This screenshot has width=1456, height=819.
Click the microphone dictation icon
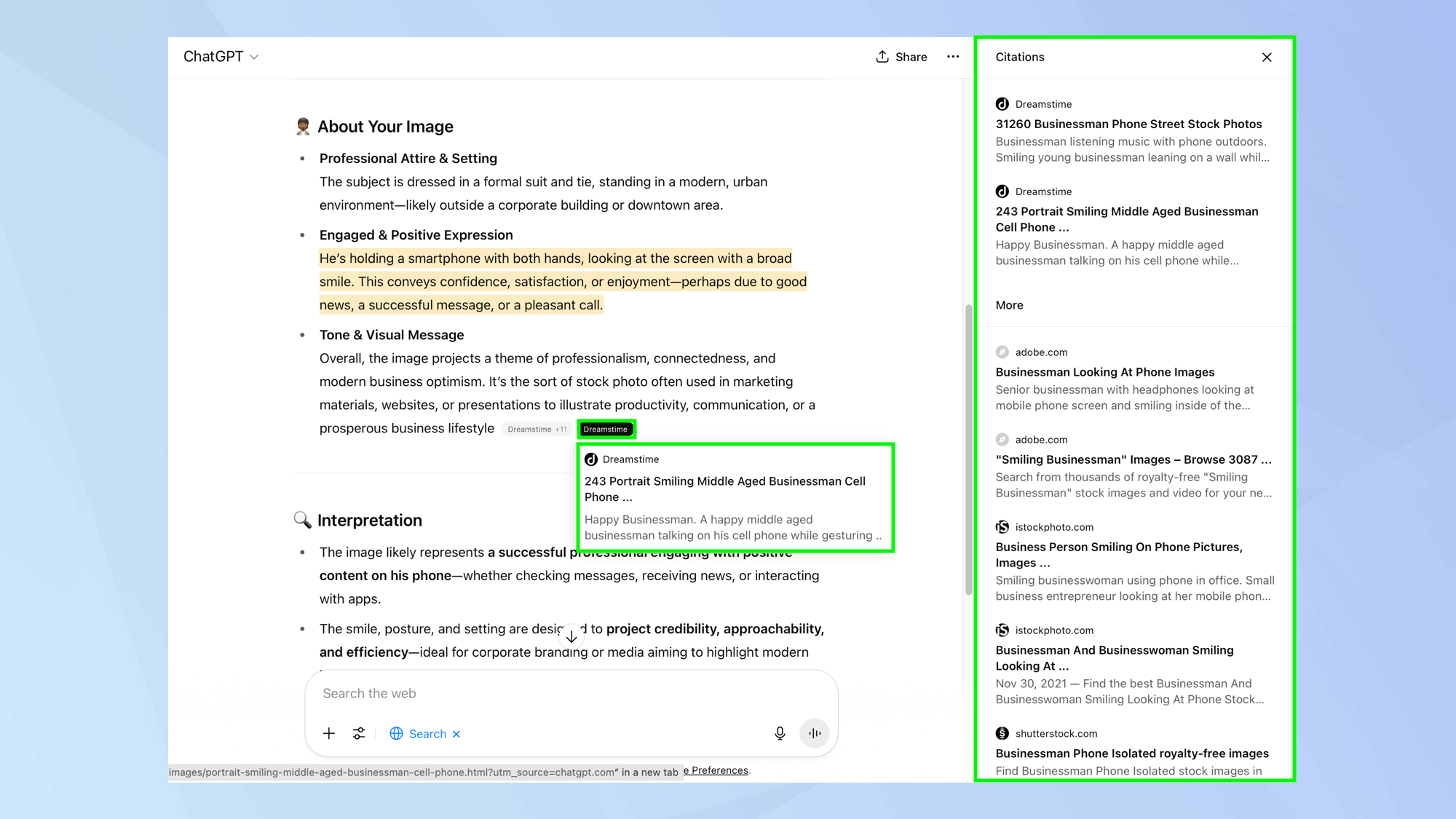779,733
